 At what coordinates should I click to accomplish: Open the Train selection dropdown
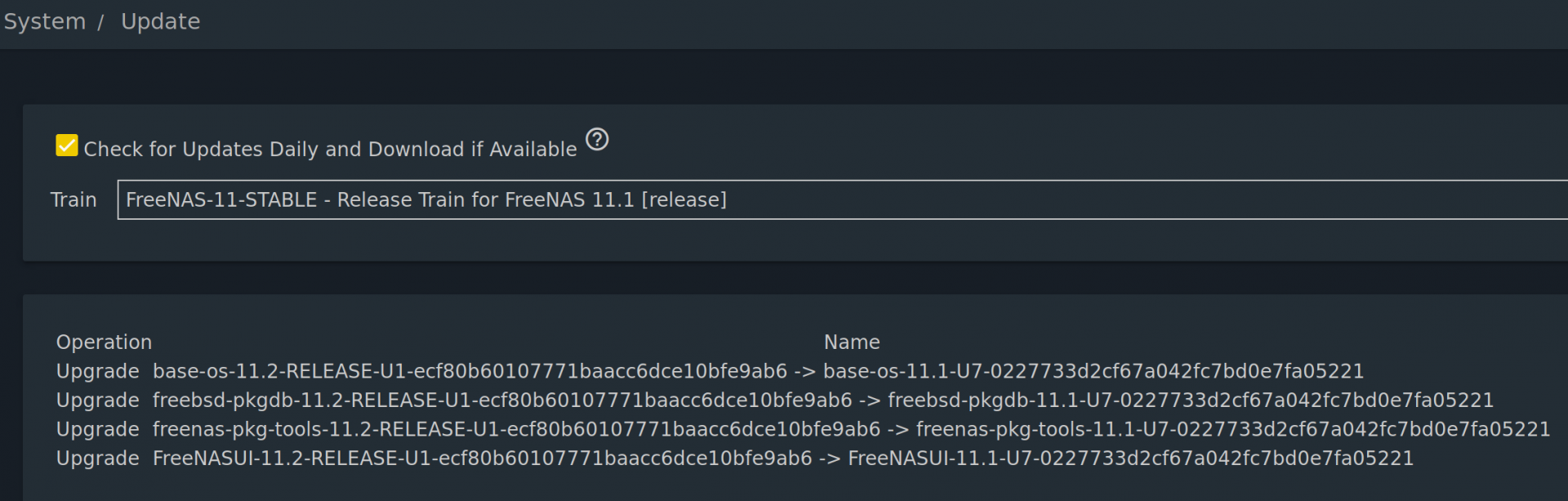pyautogui.click(x=841, y=200)
